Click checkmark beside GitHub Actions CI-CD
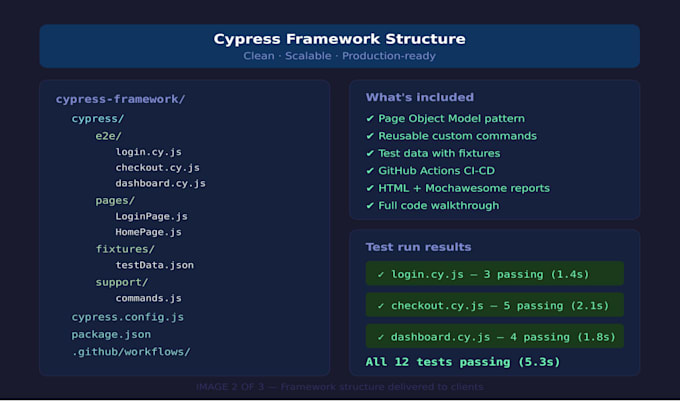680x409 pixels. coord(370,170)
